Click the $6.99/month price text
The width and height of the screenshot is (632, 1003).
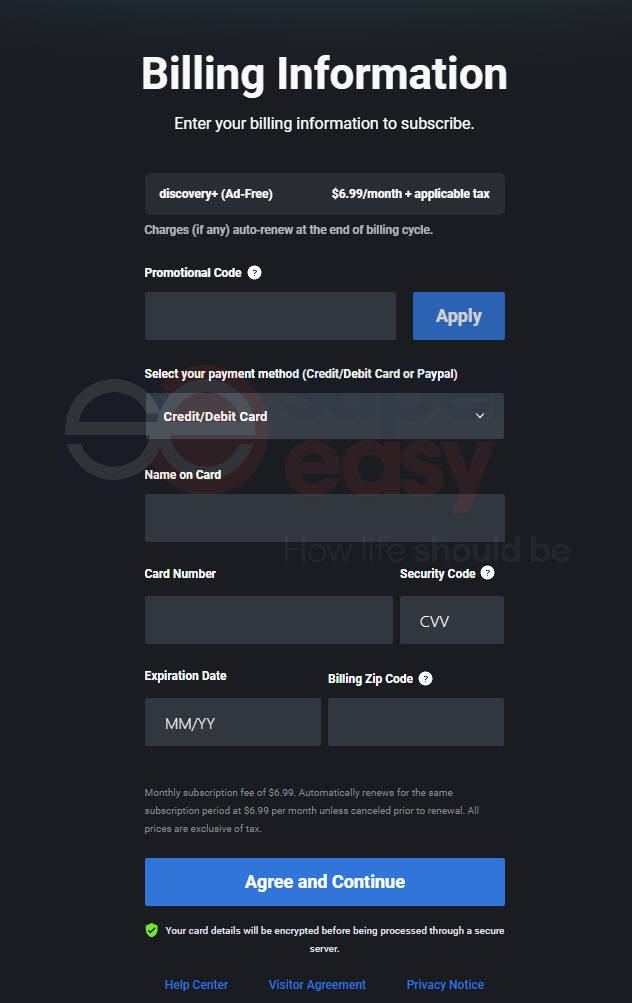tap(367, 194)
